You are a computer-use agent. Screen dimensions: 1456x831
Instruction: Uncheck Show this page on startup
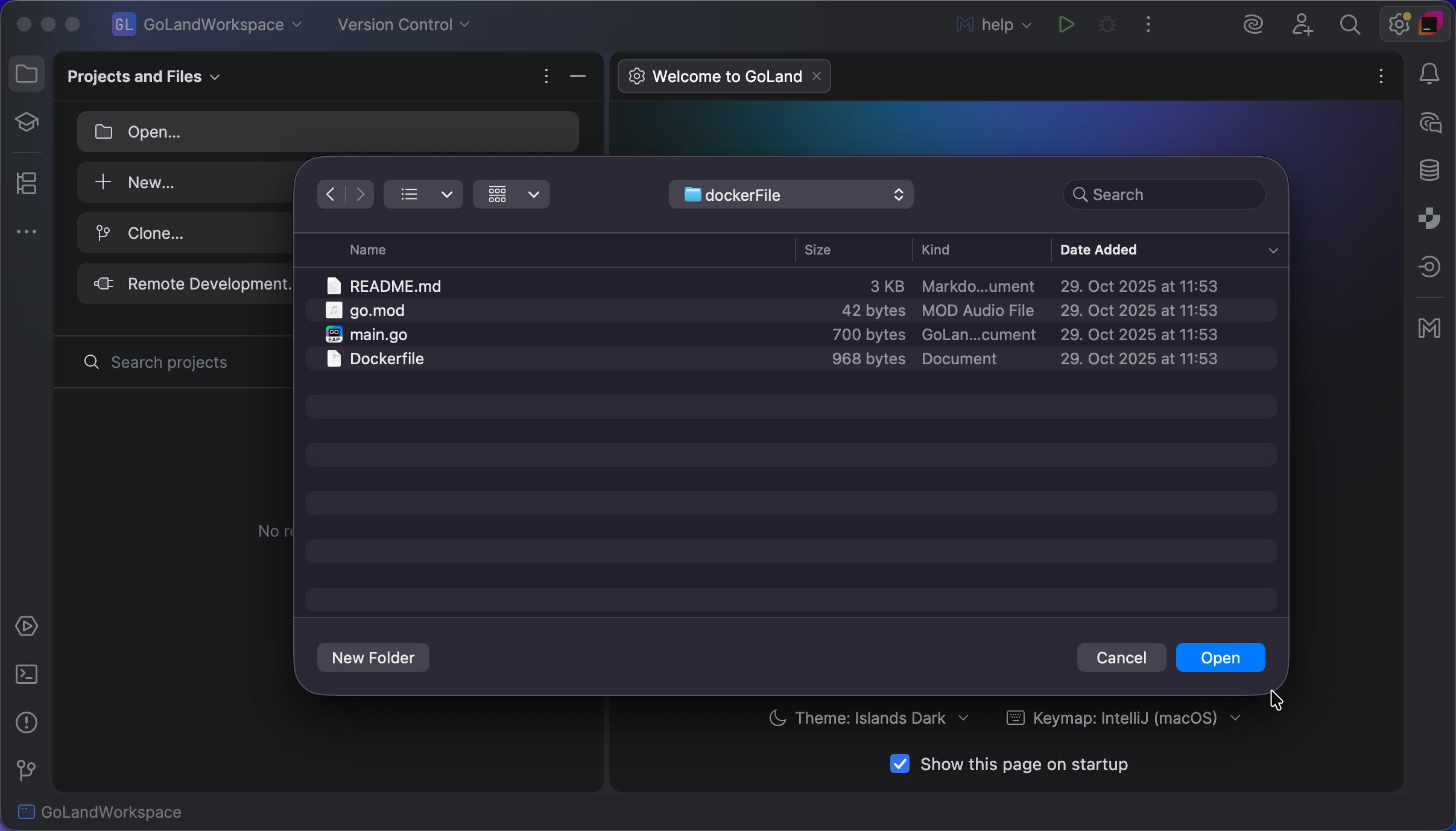(900, 763)
